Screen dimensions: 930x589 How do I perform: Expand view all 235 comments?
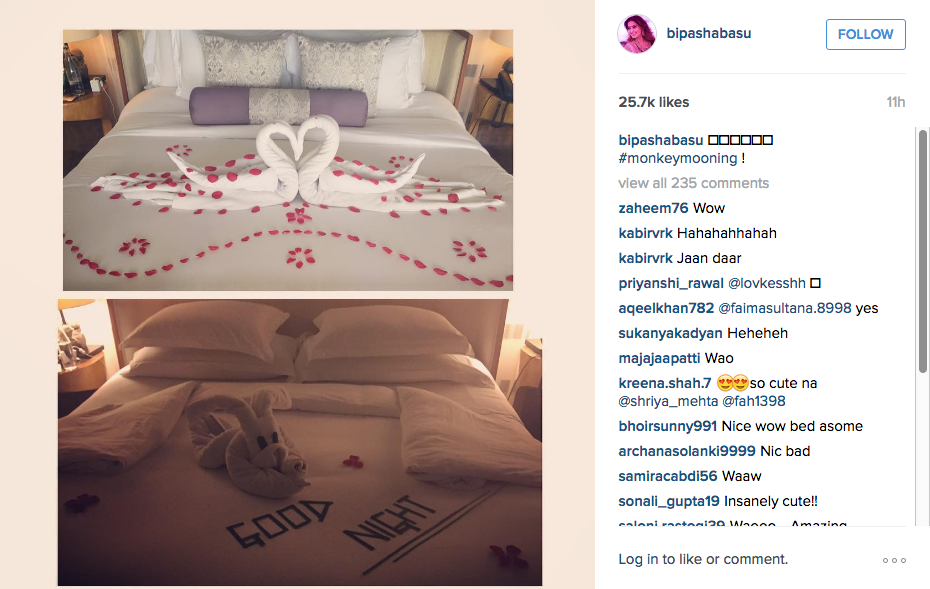click(x=693, y=183)
